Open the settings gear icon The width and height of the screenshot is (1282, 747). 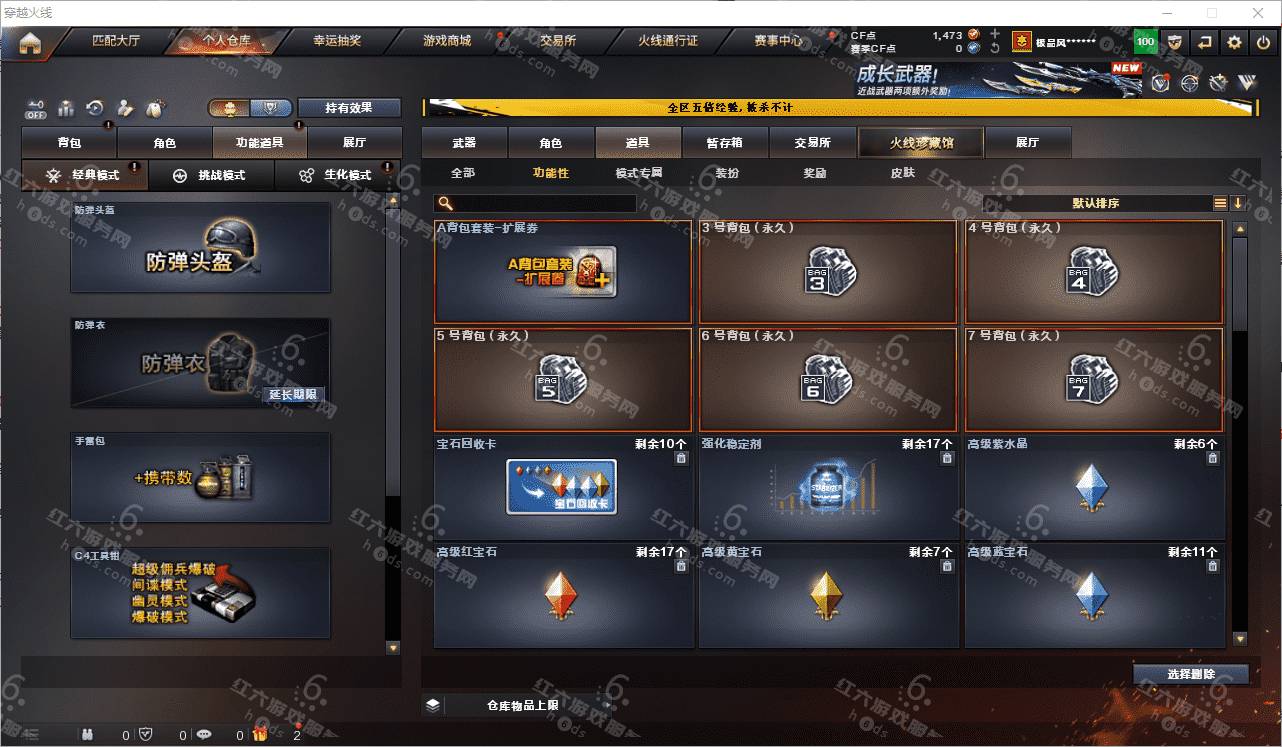(x=1234, y=42)
